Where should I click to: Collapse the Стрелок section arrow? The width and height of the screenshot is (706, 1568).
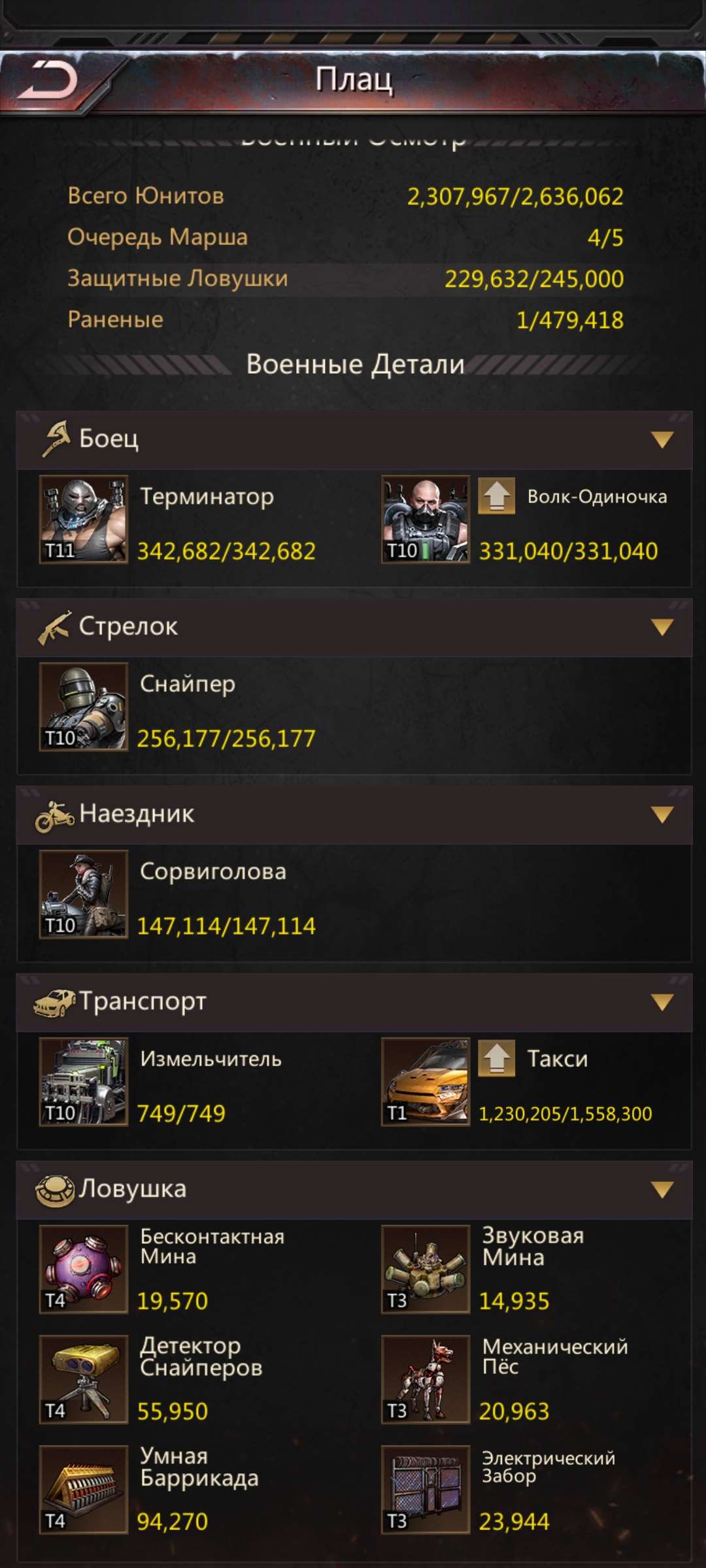662,627
